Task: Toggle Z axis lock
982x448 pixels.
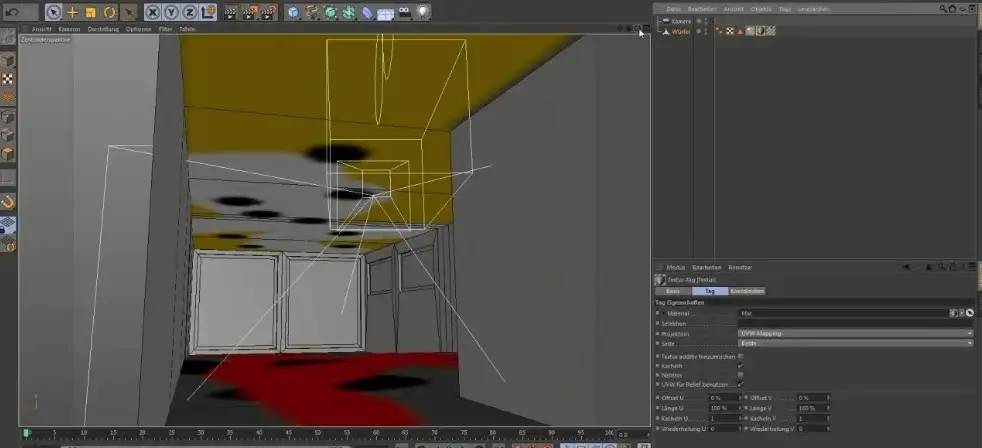Action: click(x=190, y=12)
